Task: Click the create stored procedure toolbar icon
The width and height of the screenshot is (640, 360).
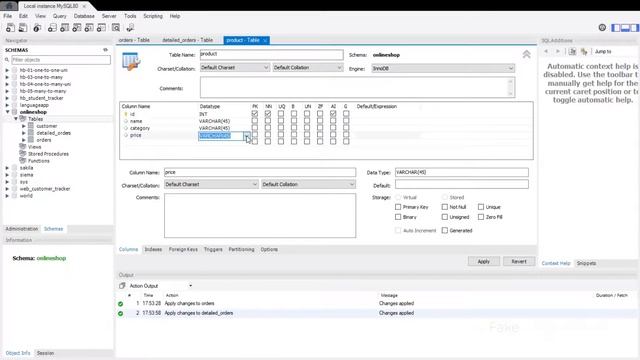Action: tap(89, 28)
